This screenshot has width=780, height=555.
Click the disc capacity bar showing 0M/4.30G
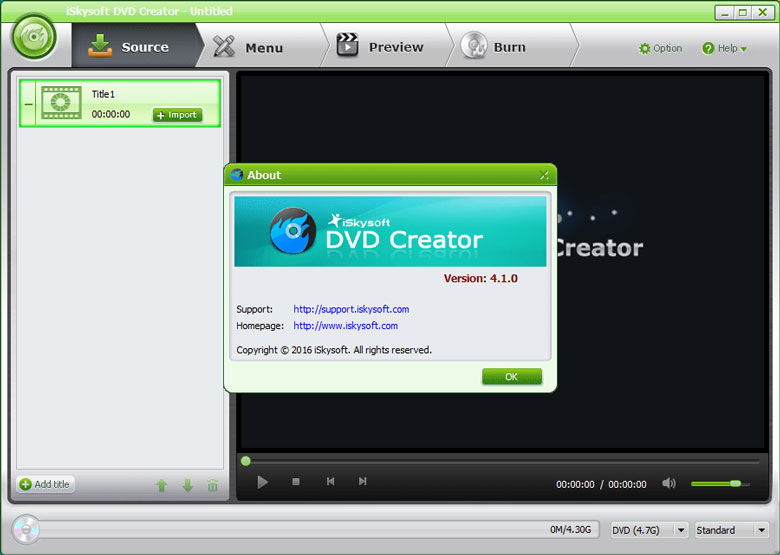[x=318, y=530]
